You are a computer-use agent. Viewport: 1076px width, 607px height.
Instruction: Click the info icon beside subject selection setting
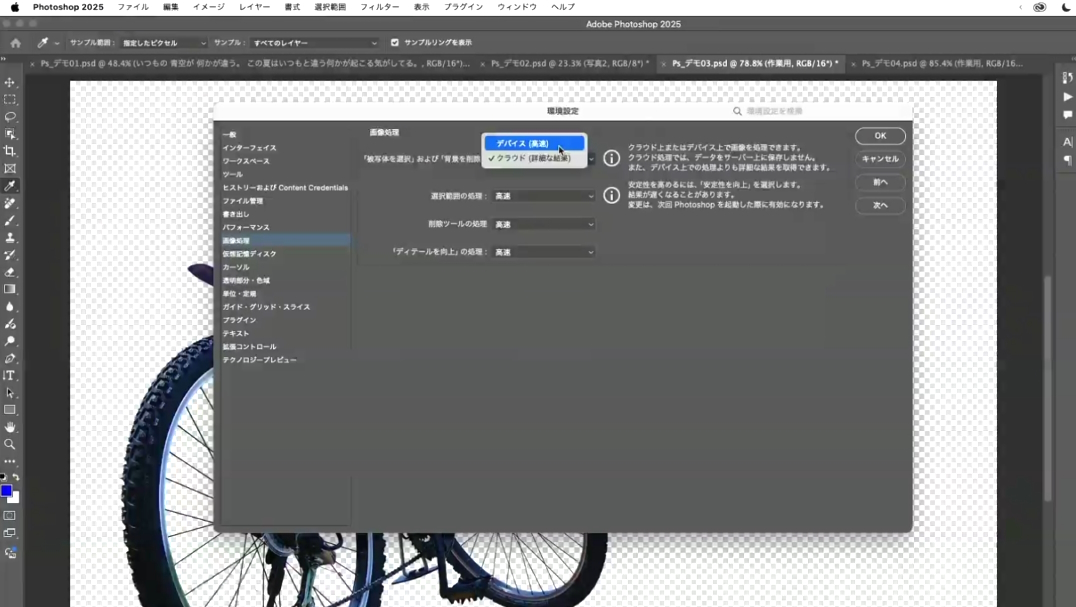[611, 158]
